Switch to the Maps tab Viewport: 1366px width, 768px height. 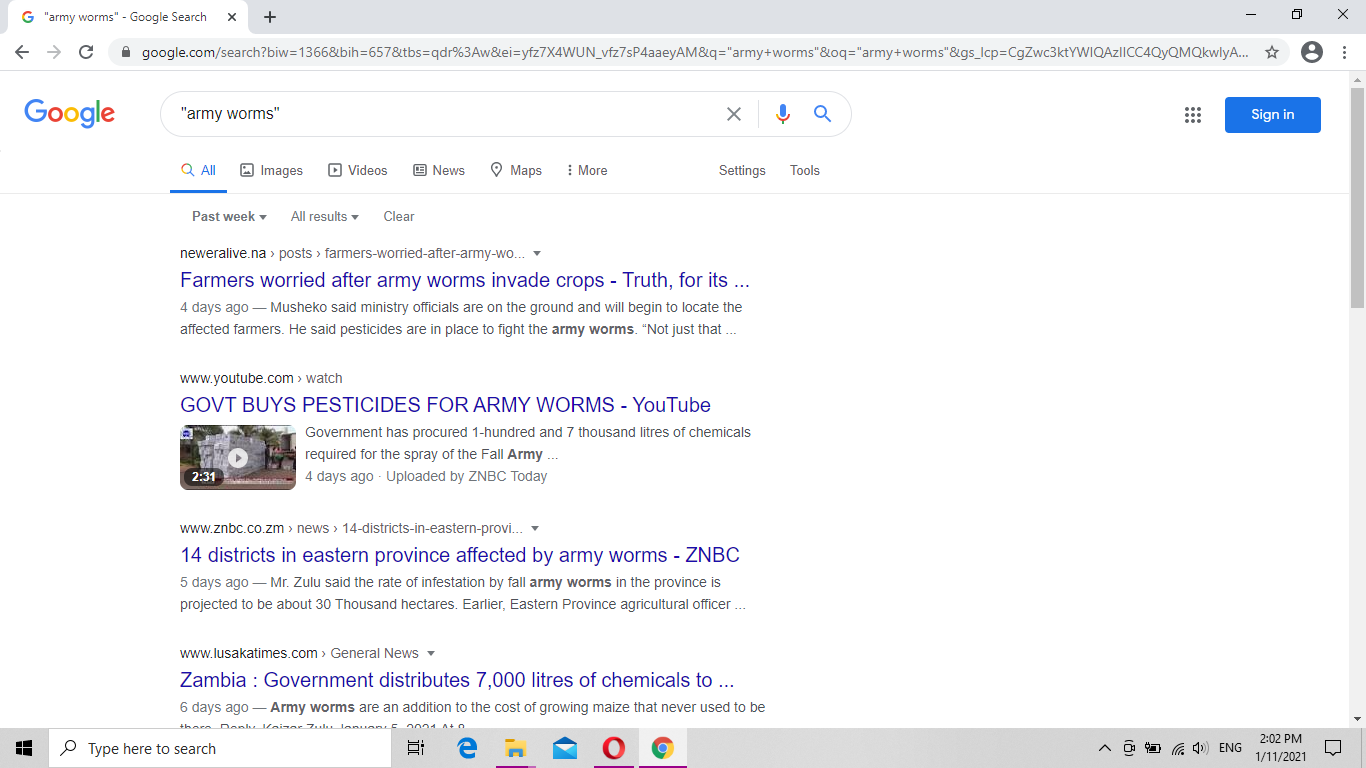point(516,171)
